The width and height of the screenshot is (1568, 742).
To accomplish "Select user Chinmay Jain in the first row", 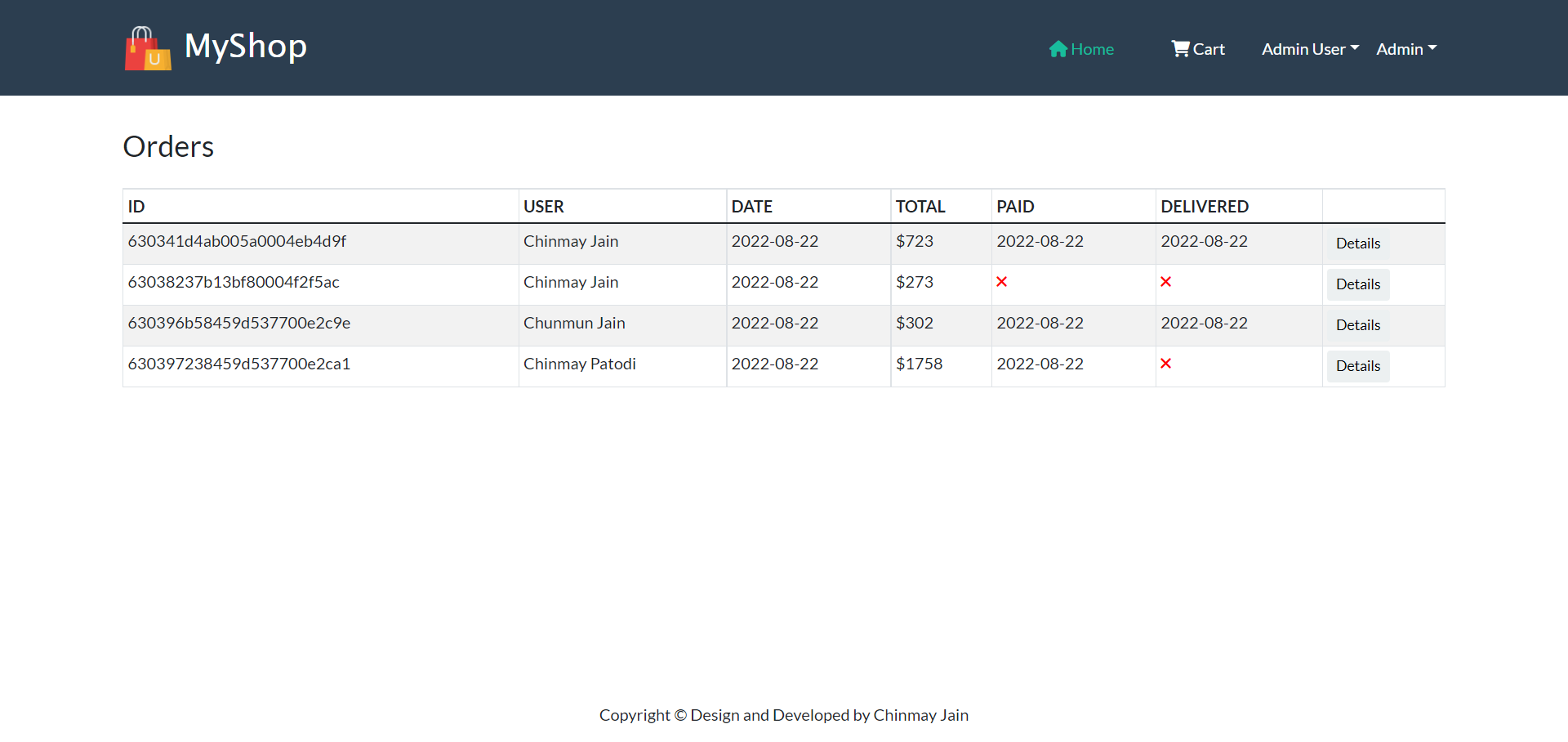I will (571, 241).
